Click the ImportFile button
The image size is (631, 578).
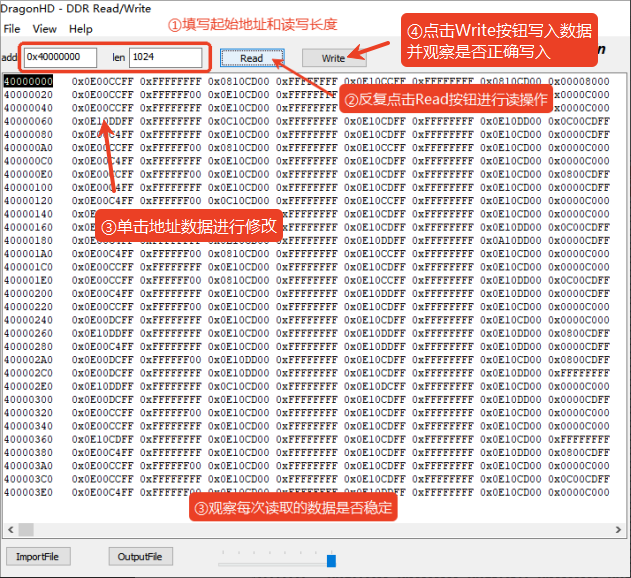coord(38,556)
